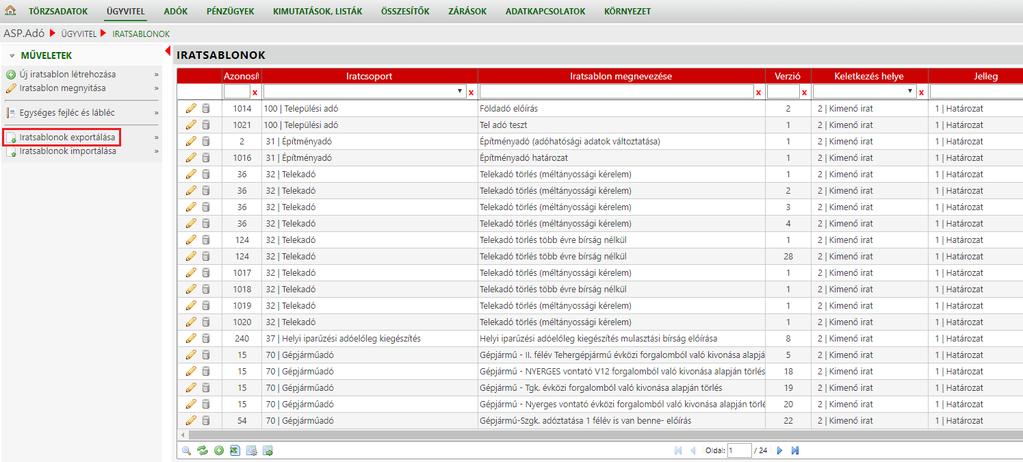
Task: Clear the Keletkezés helye filter red X
Action: coord(921,93)
